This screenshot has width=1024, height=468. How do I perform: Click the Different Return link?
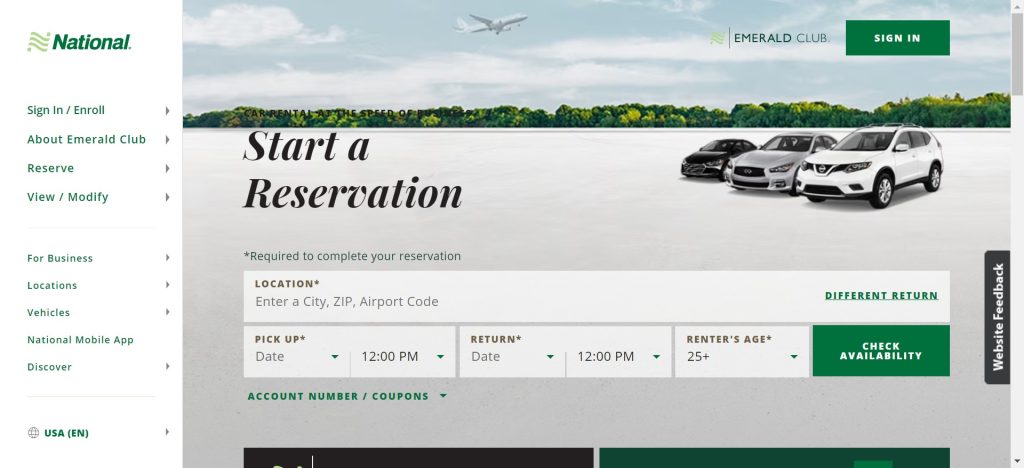[881, 296]
